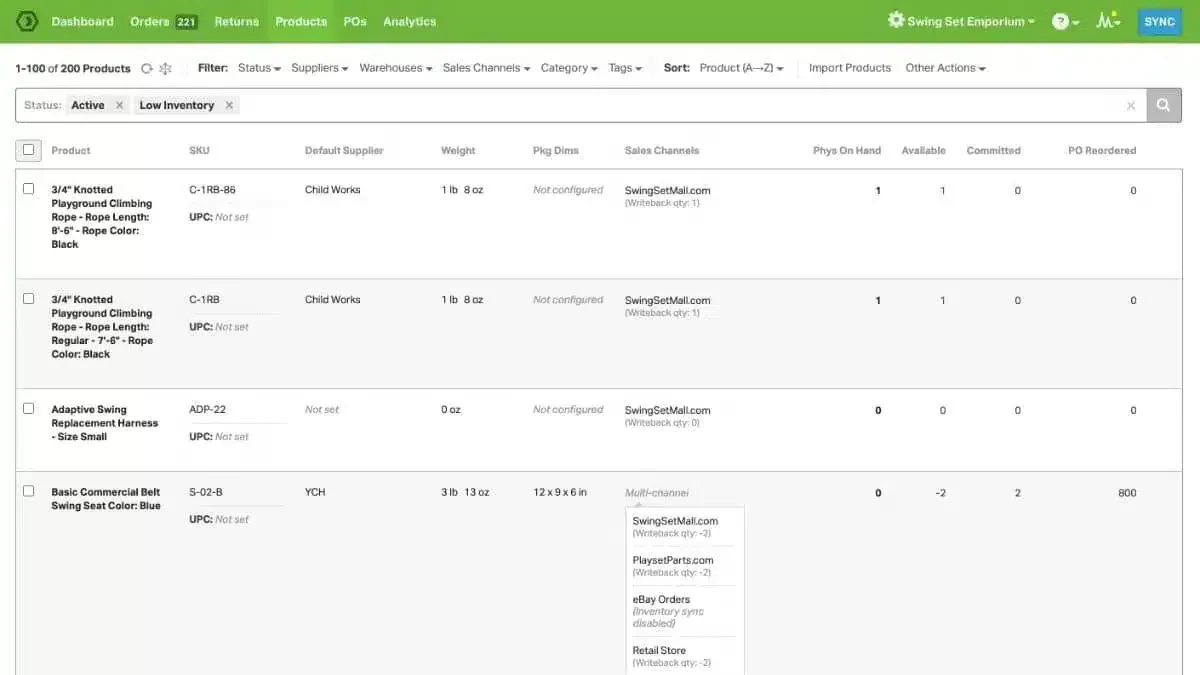Select the Adaptive Swing Replacement Harness checkbox
The height and width of the screenshot is (675, 1200).
(x=28, y=408)
